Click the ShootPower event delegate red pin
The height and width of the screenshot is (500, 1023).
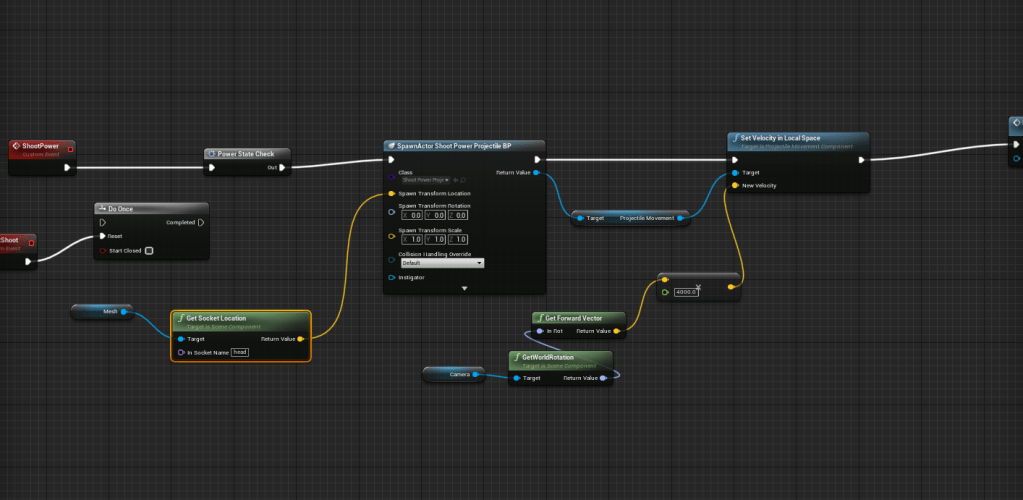point(70,149)
